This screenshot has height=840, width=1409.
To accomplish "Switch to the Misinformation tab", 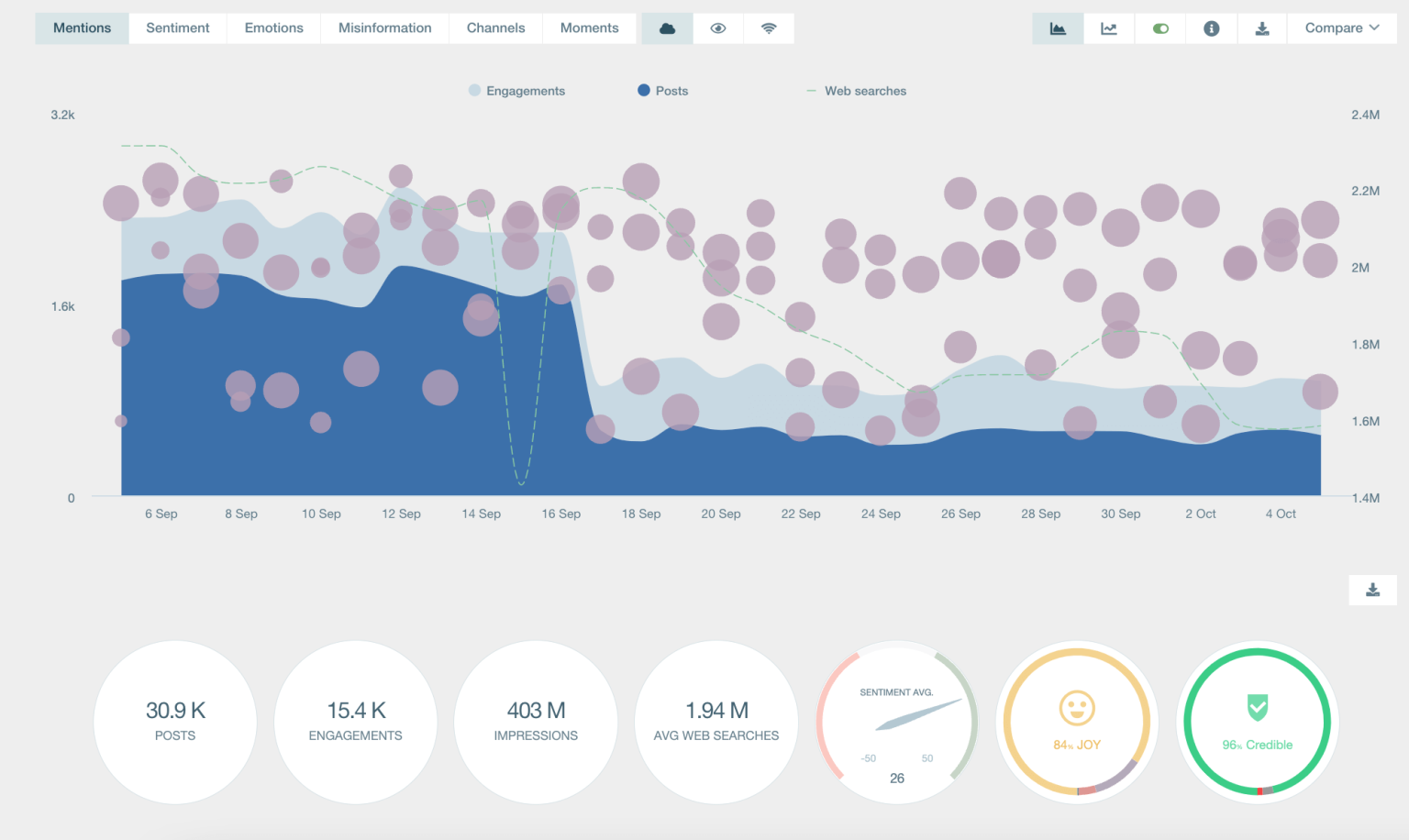I will (384, 28).
